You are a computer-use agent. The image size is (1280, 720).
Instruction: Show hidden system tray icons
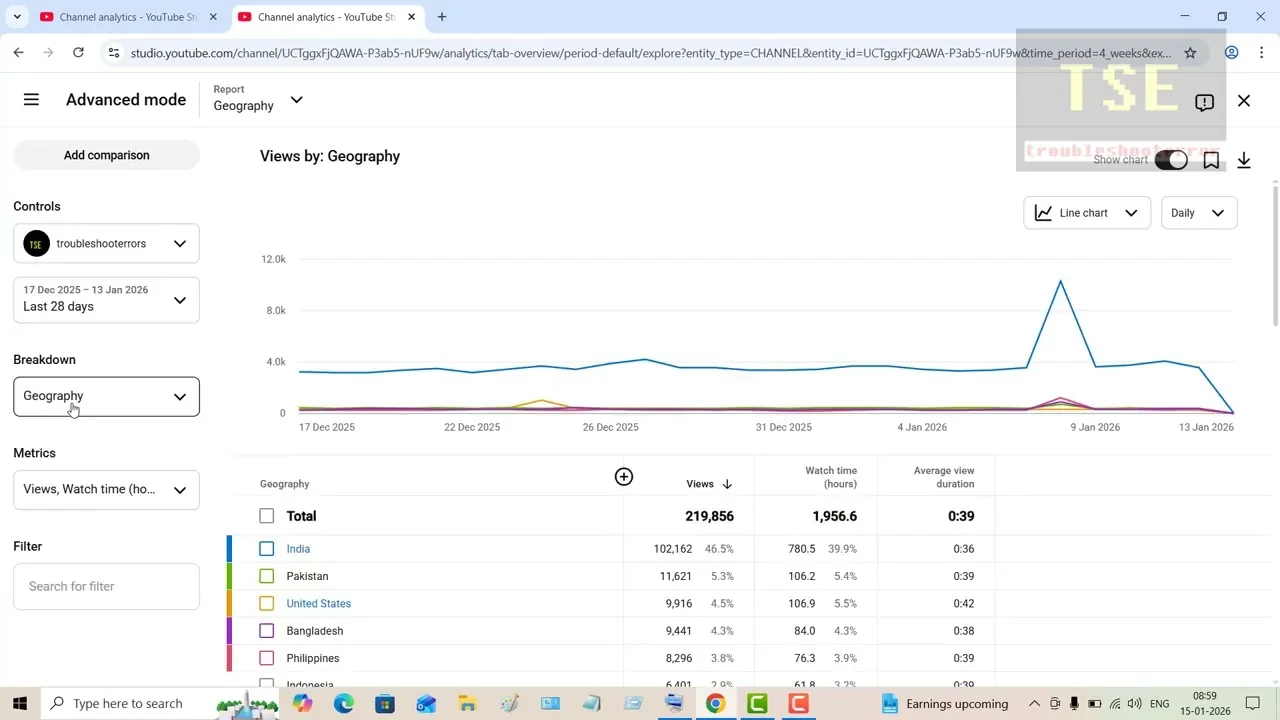(x=1034, y=704)
